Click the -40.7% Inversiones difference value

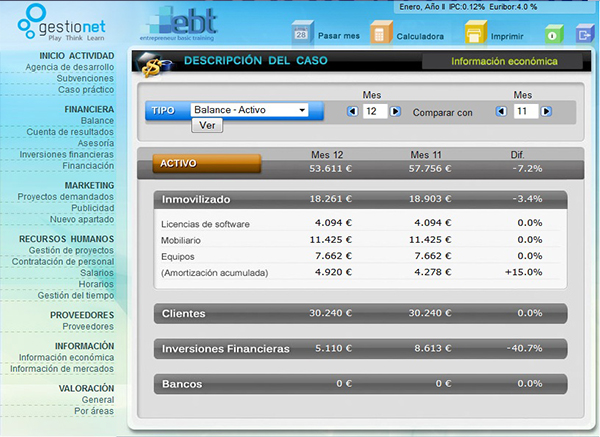tap(524, 349)
